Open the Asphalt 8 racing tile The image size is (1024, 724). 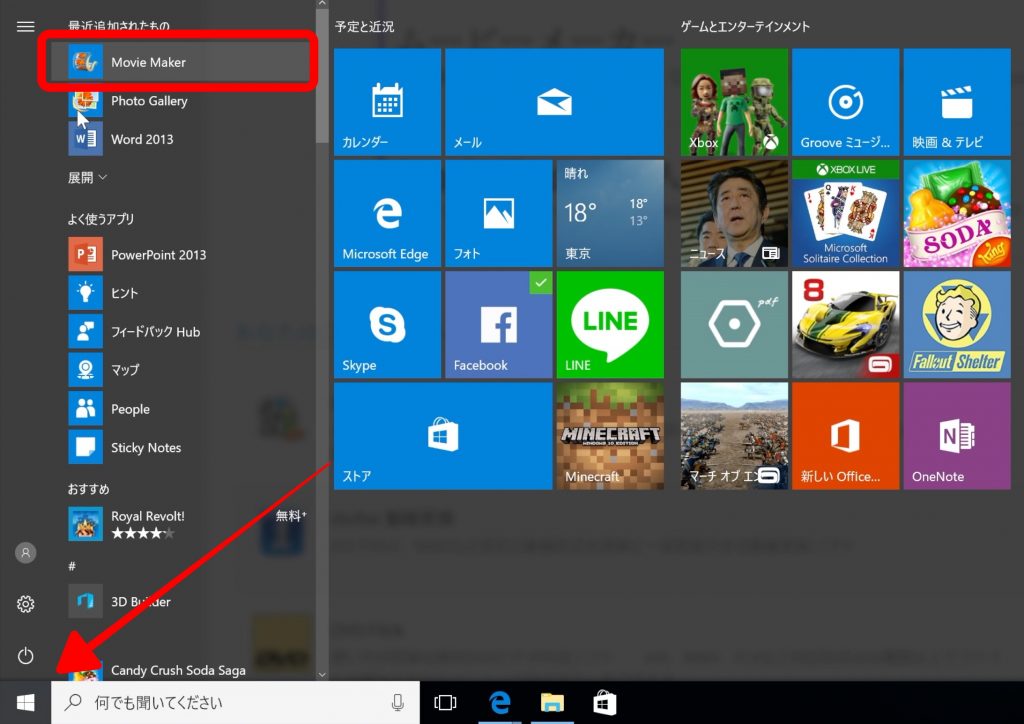tap(846, 324)
